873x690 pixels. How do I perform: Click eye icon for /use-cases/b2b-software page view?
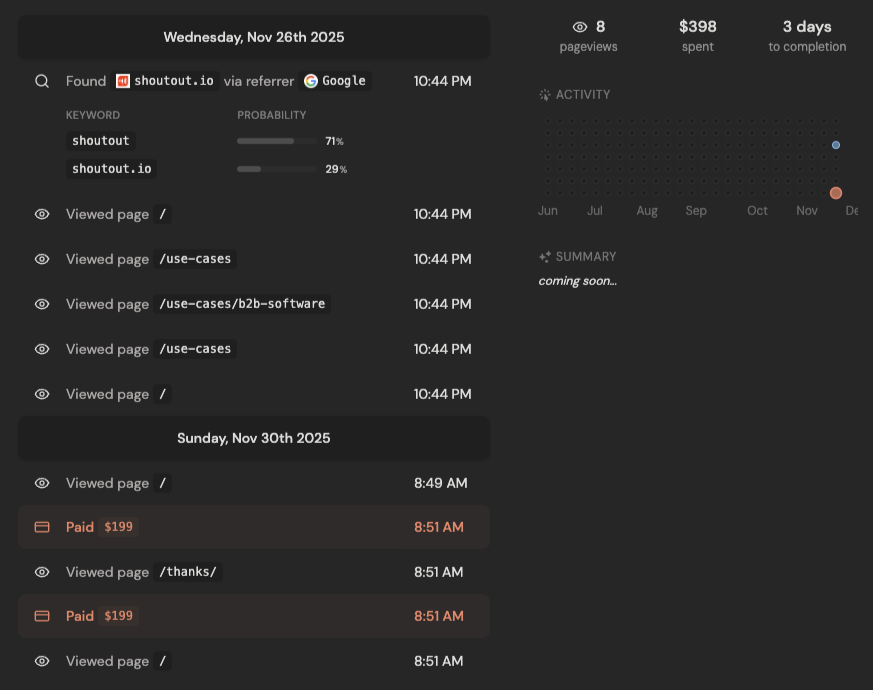point(42,304)
